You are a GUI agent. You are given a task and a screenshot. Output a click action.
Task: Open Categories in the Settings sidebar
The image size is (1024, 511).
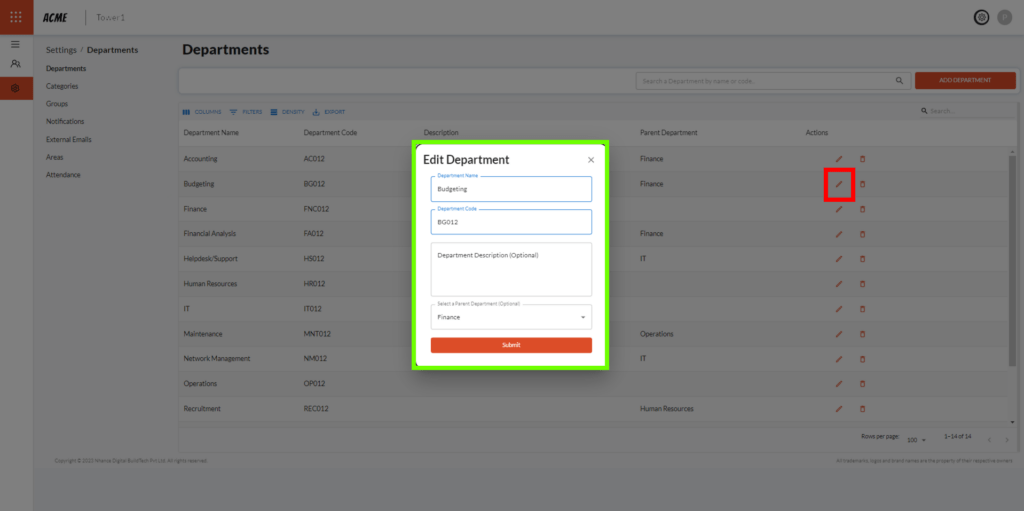pyautogui.click(x=62, y=86)
